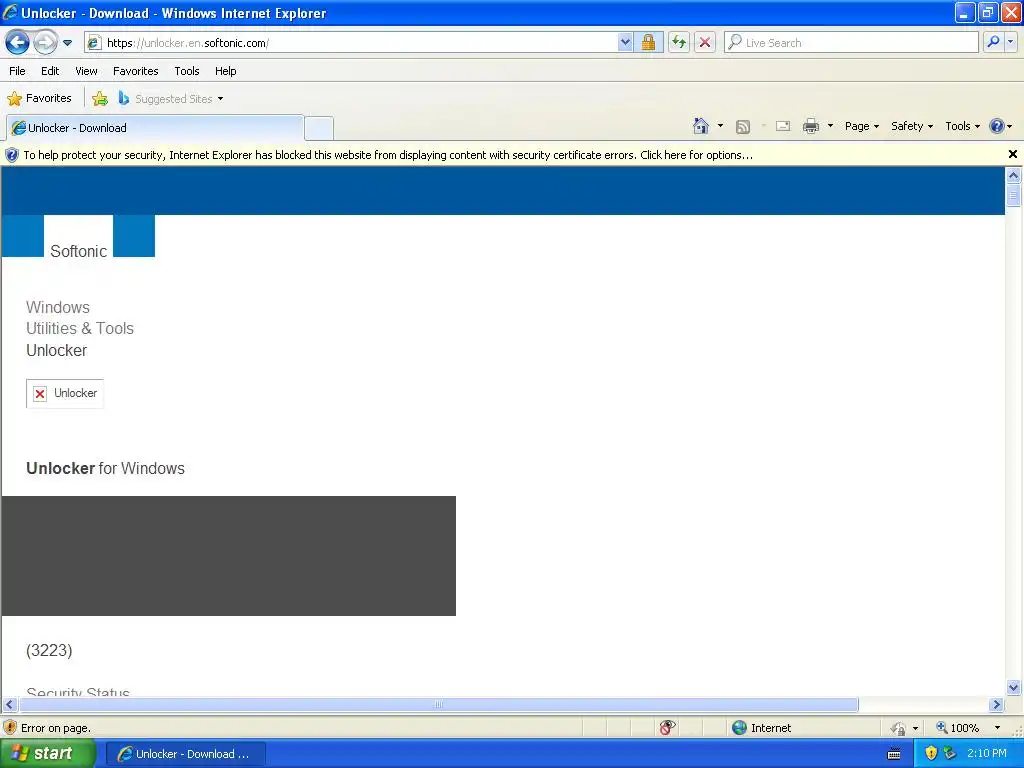Click the broken Unlocker image thumbnail
Screen dimensions: 1024x768
coord(65,393)
